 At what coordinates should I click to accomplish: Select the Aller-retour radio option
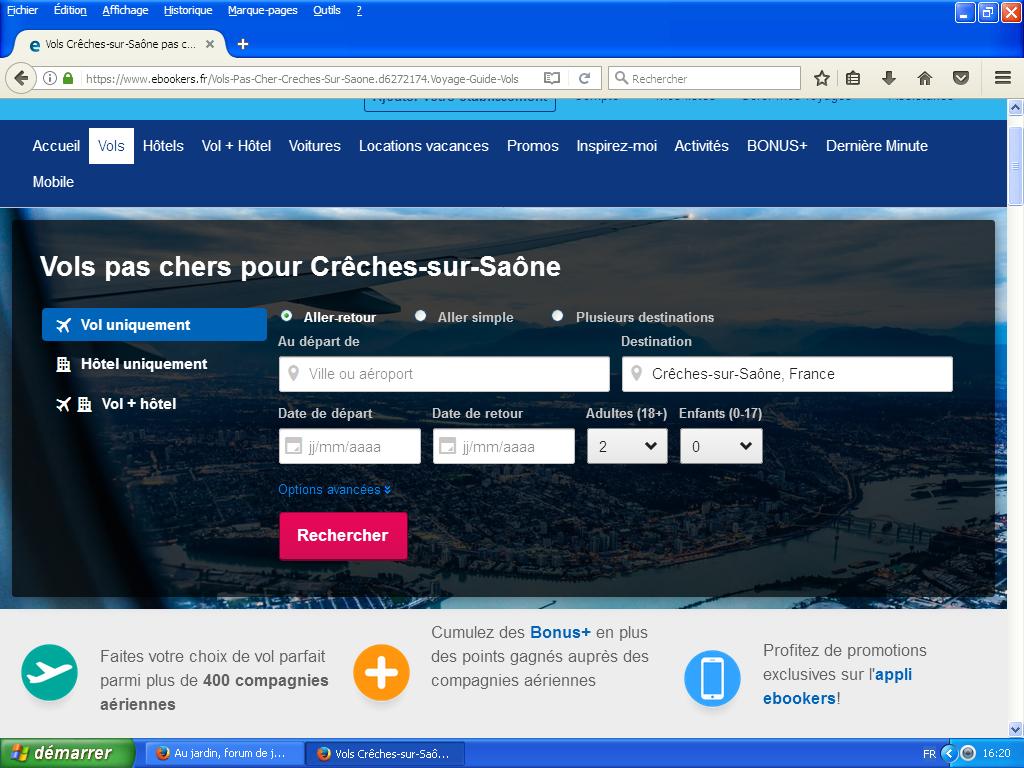point(287,316)
